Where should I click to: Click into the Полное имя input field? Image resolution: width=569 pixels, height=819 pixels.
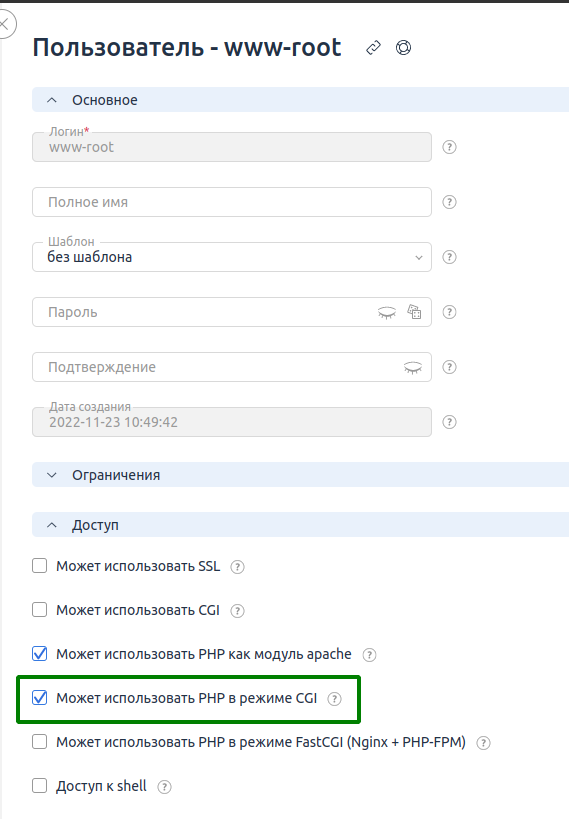point(232,202)
